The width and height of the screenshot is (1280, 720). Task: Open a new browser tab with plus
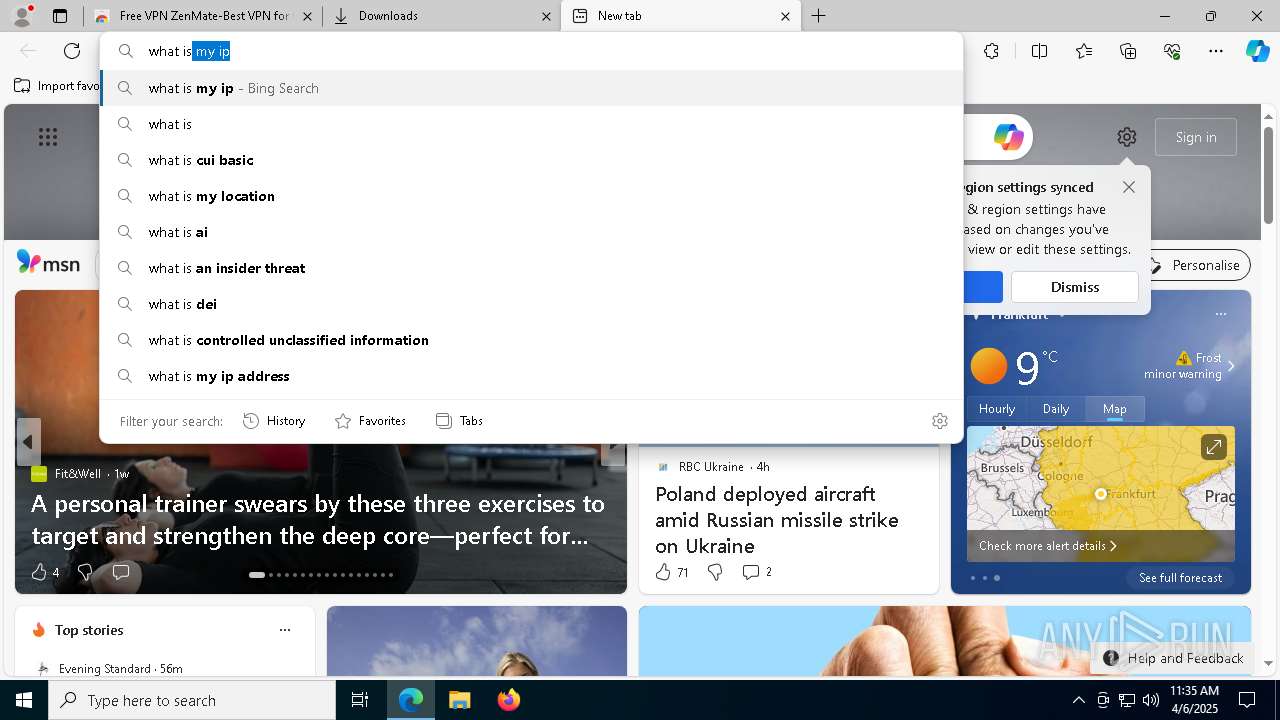point(819,16)
